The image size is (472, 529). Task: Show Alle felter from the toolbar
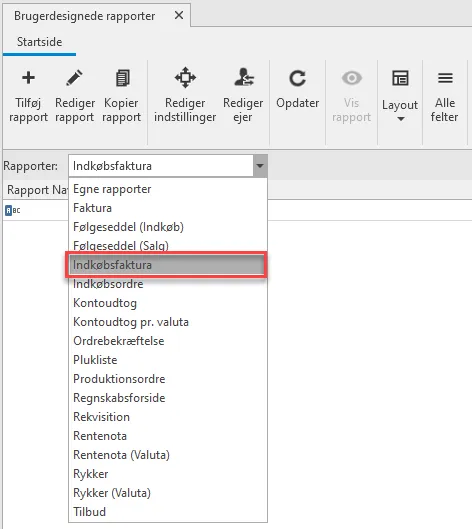pos(445,95)
